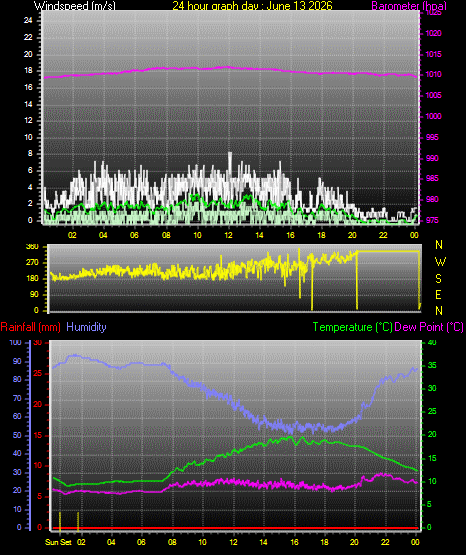Select the "1020" barometer axis value

click(433, 34)
